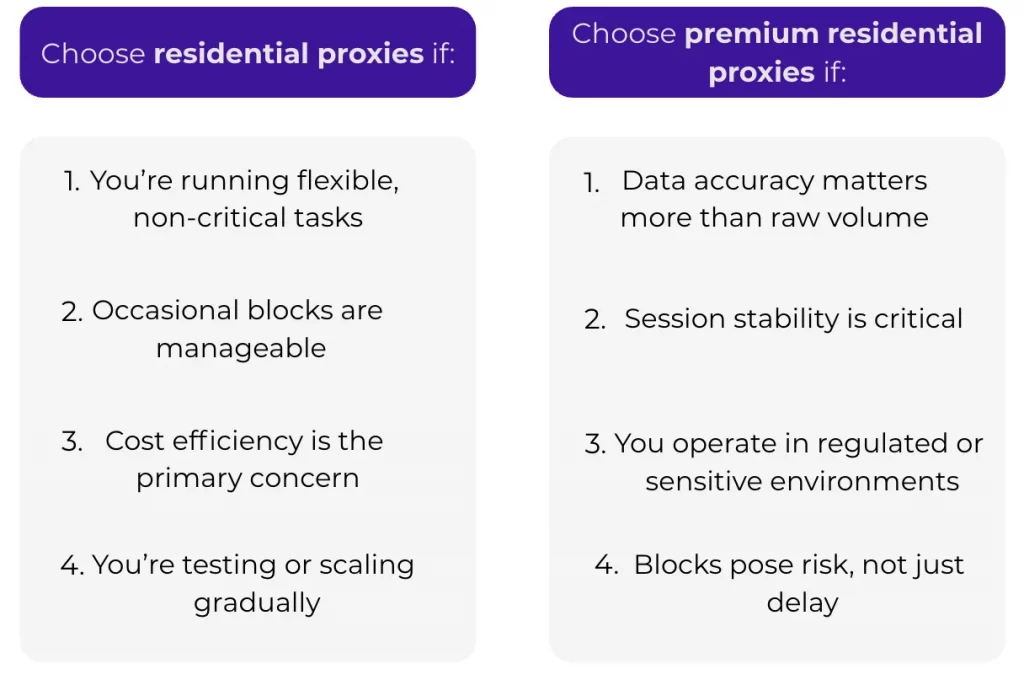Click number 3 before 'You operate in regulated'
Image resolution: width=1024 pixels, height=685 pixels.
coord(596,445)
